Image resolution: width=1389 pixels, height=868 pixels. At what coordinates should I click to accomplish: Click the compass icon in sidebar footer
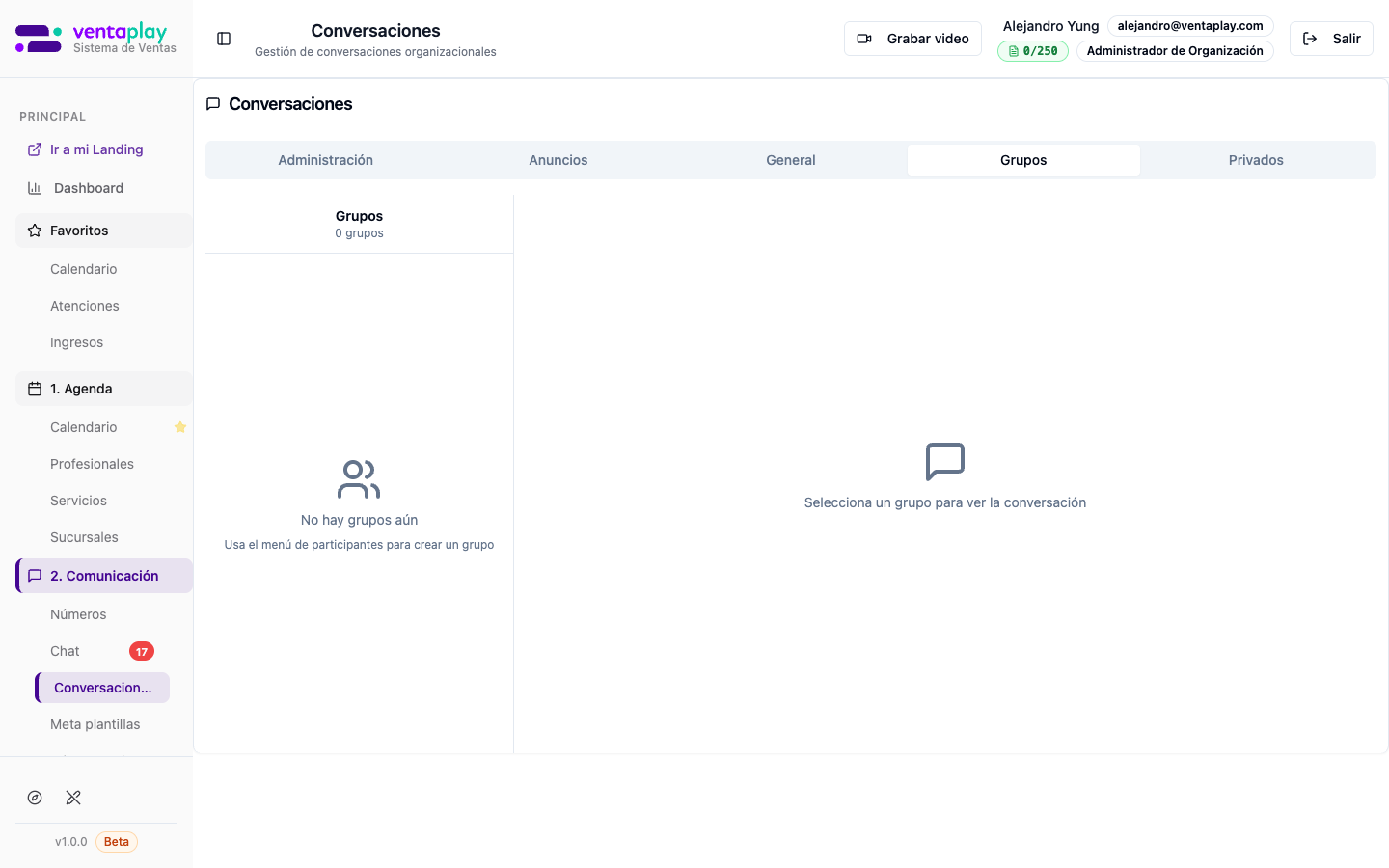point(35,798)
